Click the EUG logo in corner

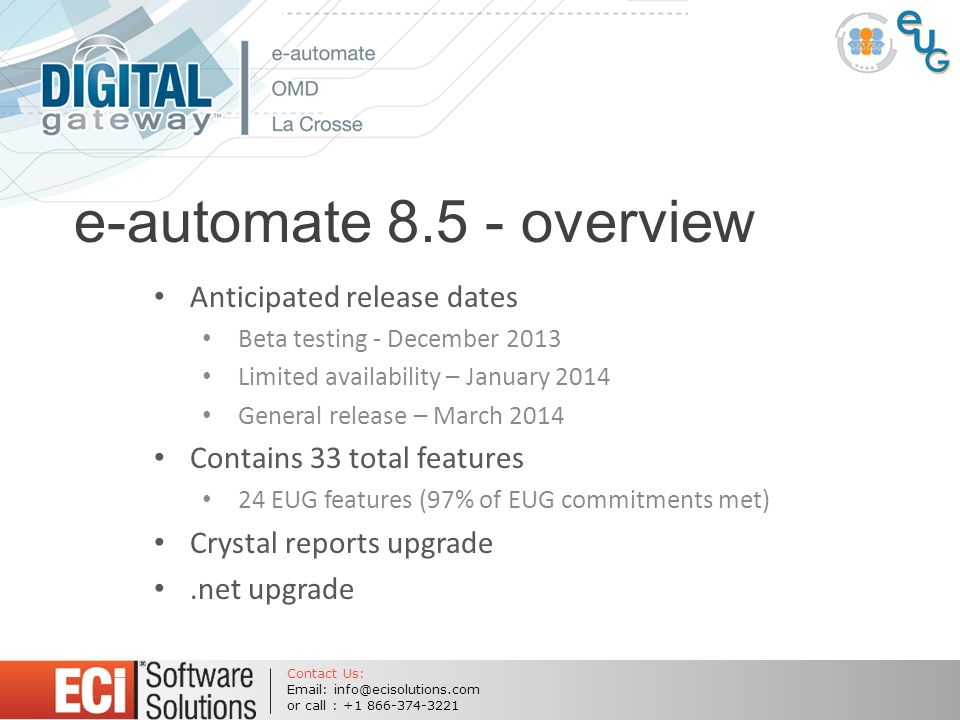923,42
